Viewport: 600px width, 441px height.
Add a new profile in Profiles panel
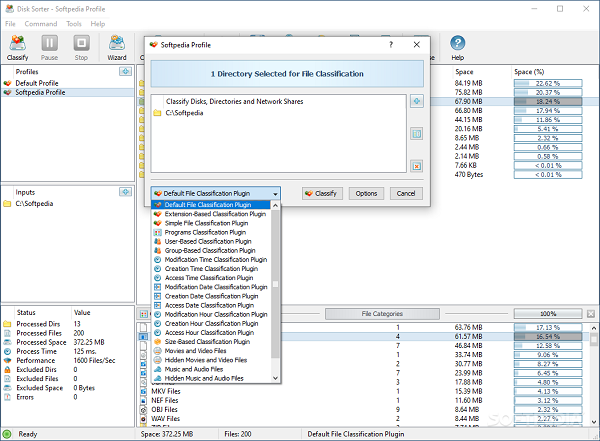[x=126, y=71]
